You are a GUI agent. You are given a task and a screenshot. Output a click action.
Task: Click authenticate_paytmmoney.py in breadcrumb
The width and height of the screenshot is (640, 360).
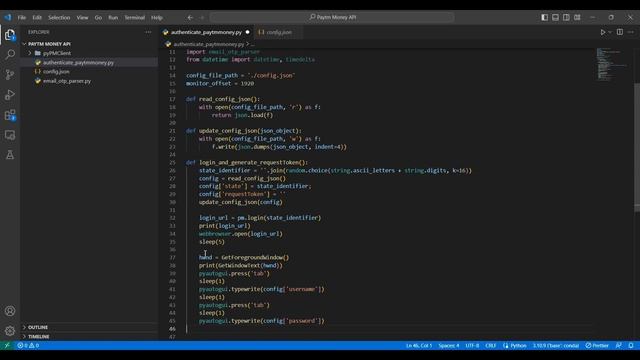coord(208,44)
